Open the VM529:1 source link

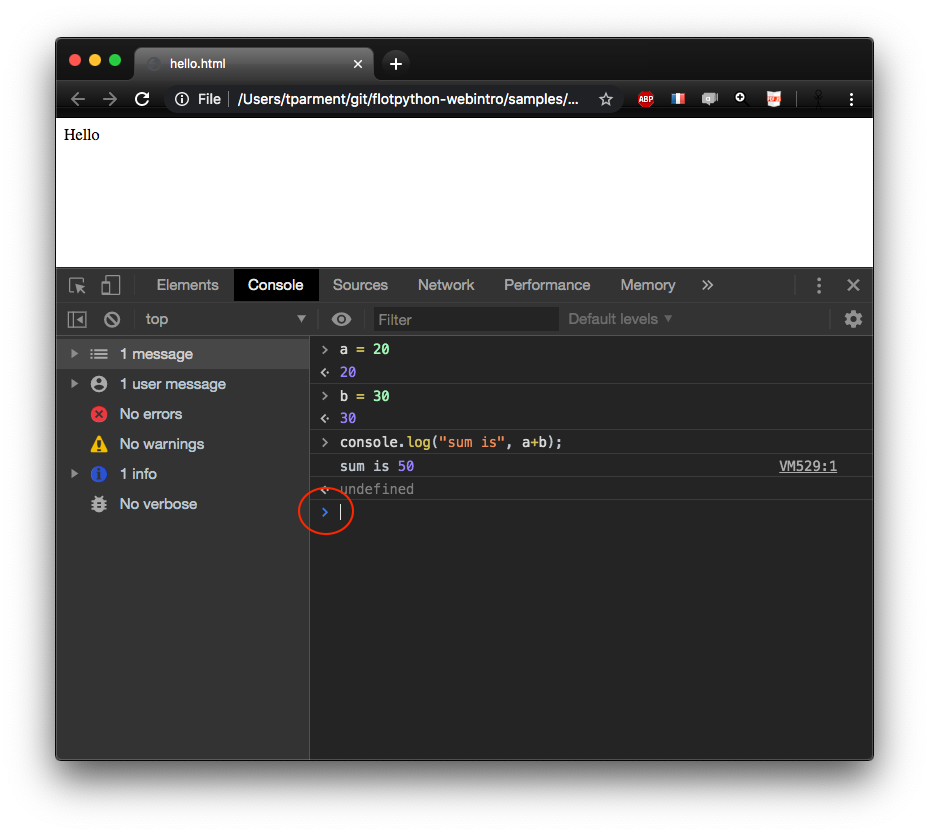coord(808,466)
